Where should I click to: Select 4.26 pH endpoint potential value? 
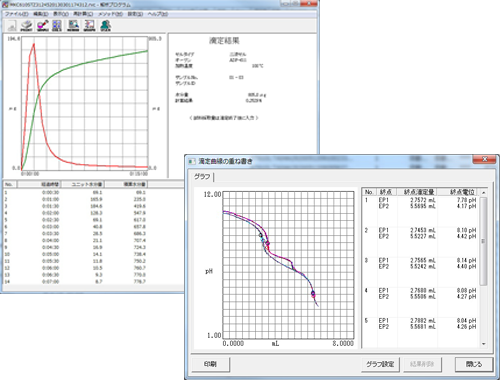click(466, 327)
